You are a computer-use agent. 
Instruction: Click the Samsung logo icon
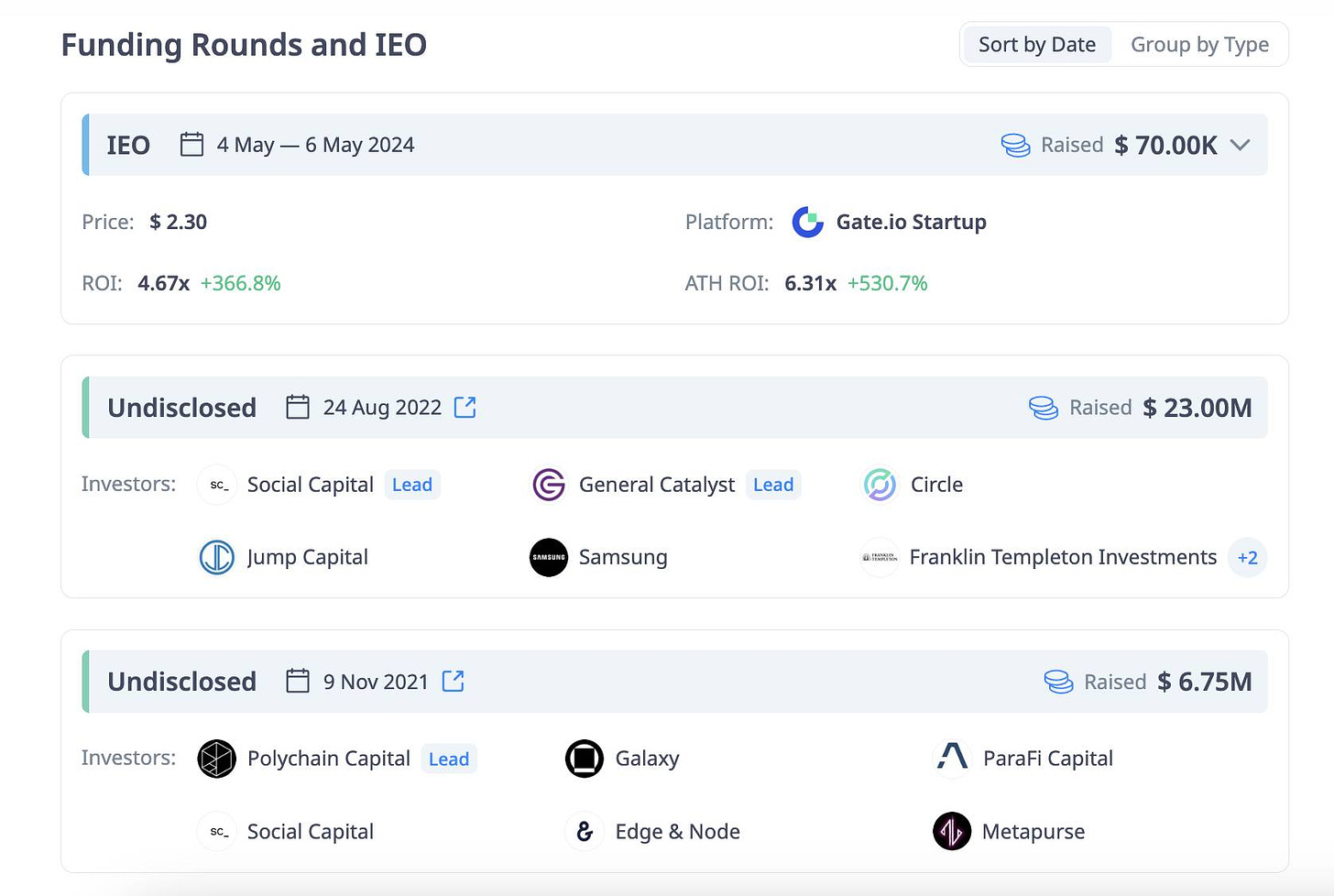click(549, 557)
